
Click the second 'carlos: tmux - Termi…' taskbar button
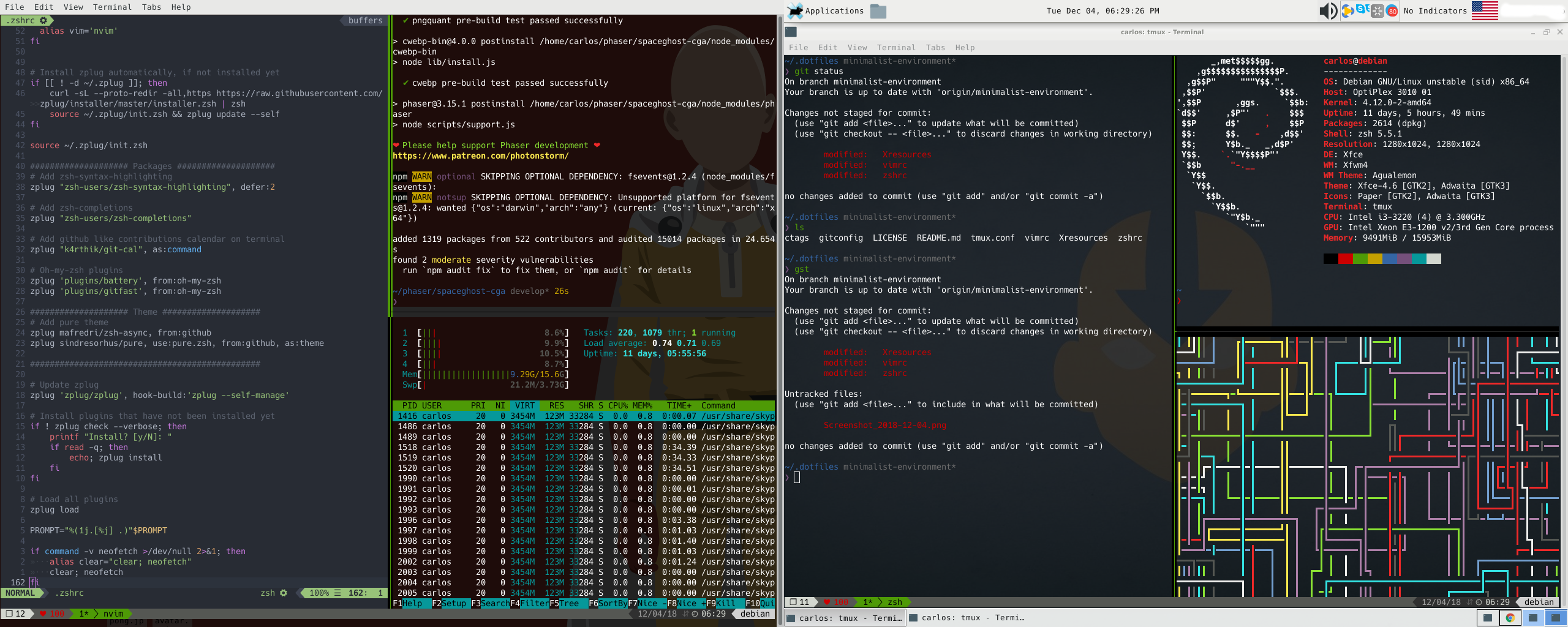[x=967, y=618]
